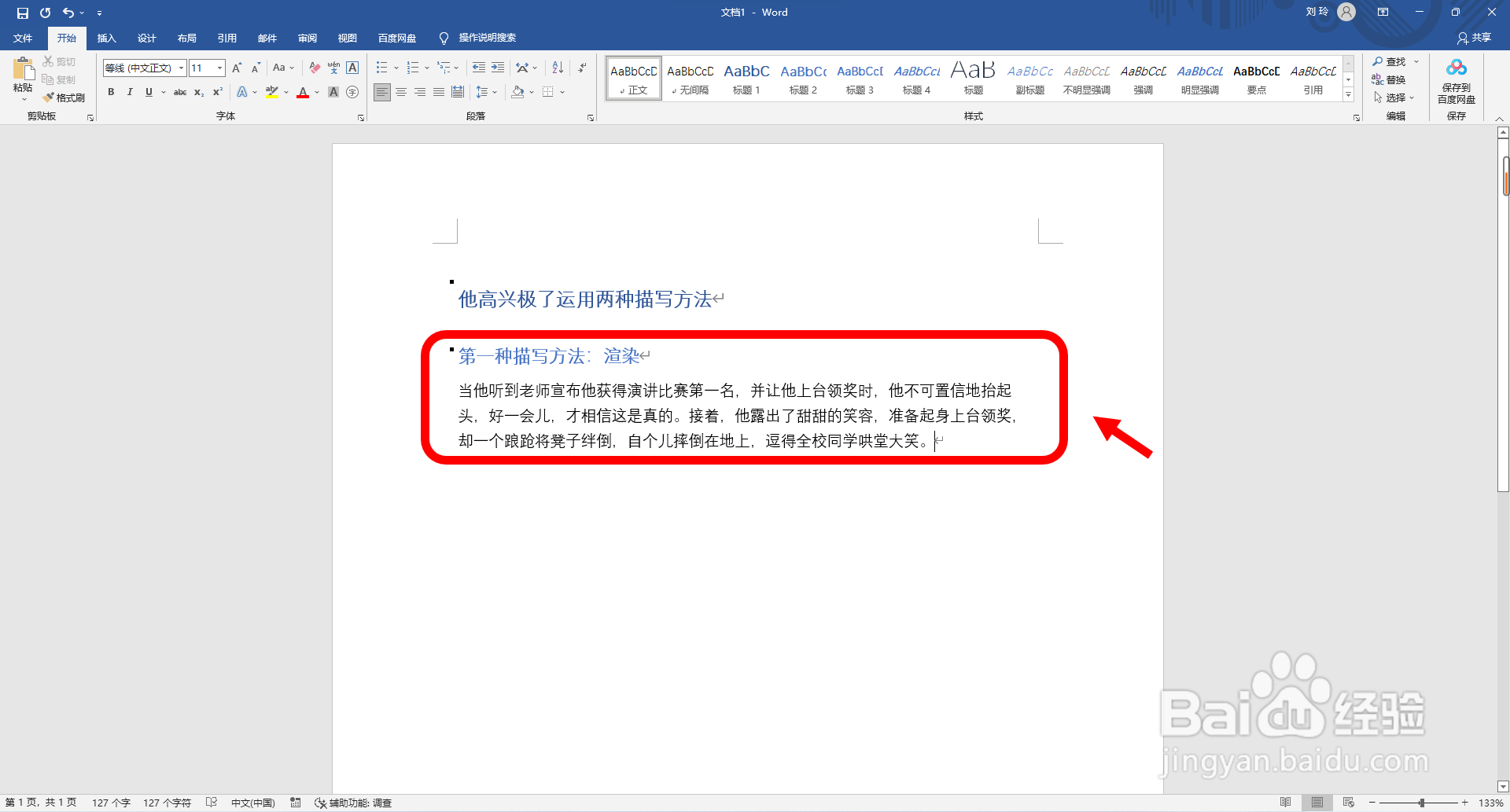The height and width of the screenshot is (812, 1510).
Task: Click the 选择 (Select) button in editing group
Action: [1394, 97]
